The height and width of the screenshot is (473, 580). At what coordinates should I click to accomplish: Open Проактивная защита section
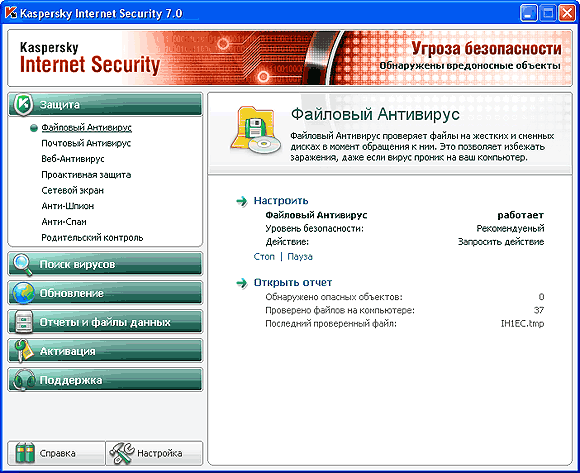pyautogui.click(x=86, y=175)
